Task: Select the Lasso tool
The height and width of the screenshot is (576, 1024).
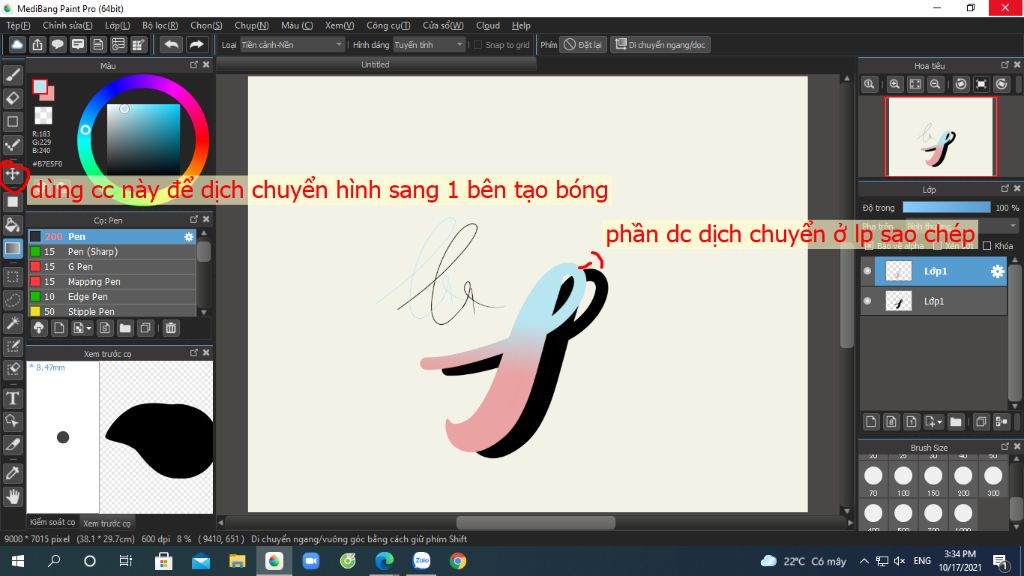Action: coord(12,300)
